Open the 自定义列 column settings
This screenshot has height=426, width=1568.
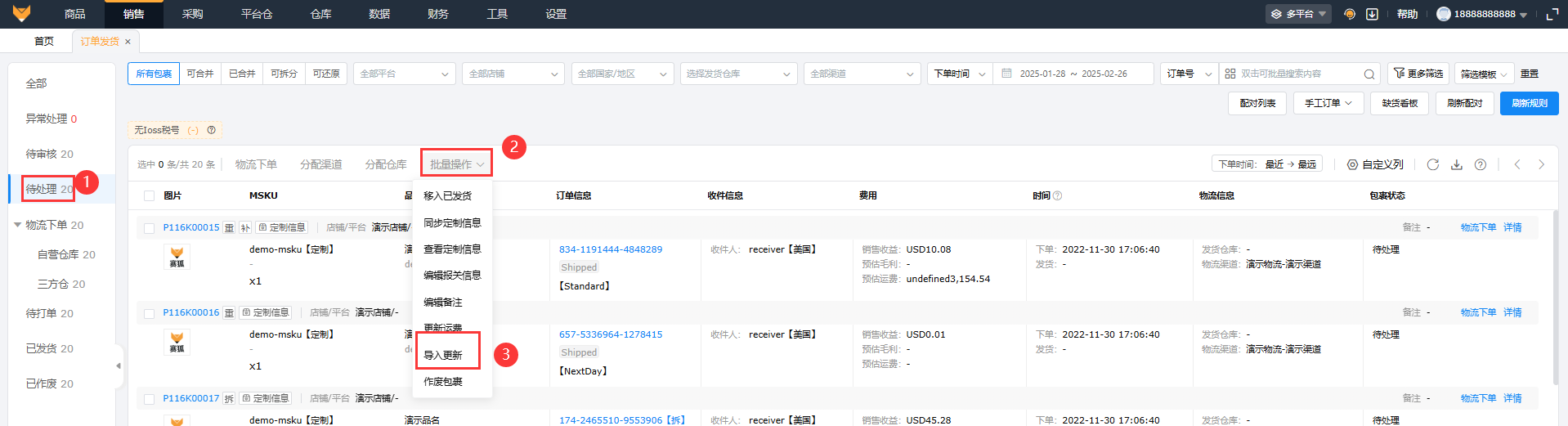coord(1375,164)
